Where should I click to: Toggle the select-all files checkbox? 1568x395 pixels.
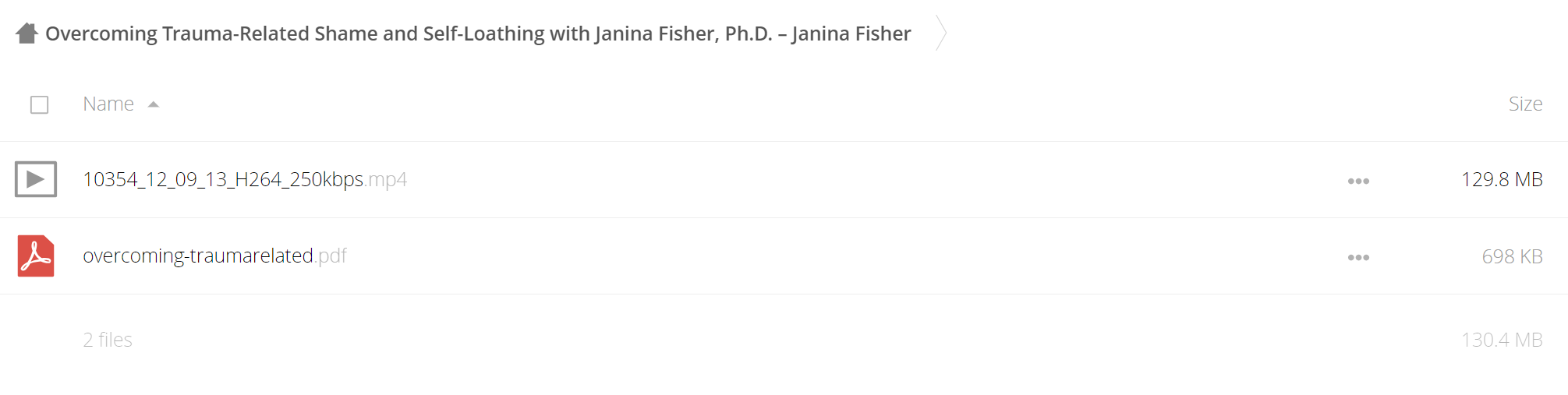(x=39, y=104)
